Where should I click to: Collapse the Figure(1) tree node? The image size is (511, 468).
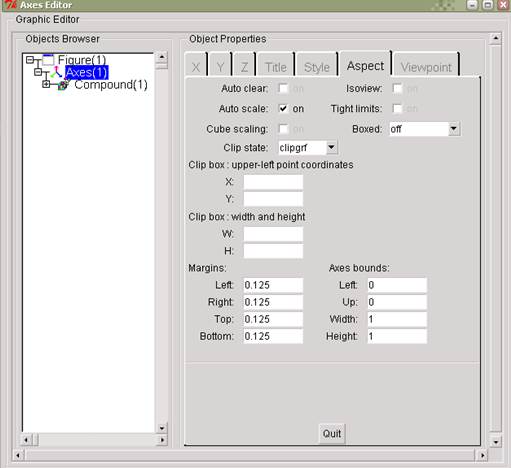click(x=30, y=60)
